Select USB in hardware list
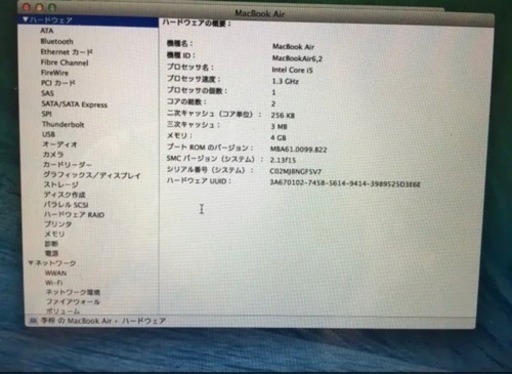The height and width of the screenshot is (374, 512). click(x=49, y=134)
